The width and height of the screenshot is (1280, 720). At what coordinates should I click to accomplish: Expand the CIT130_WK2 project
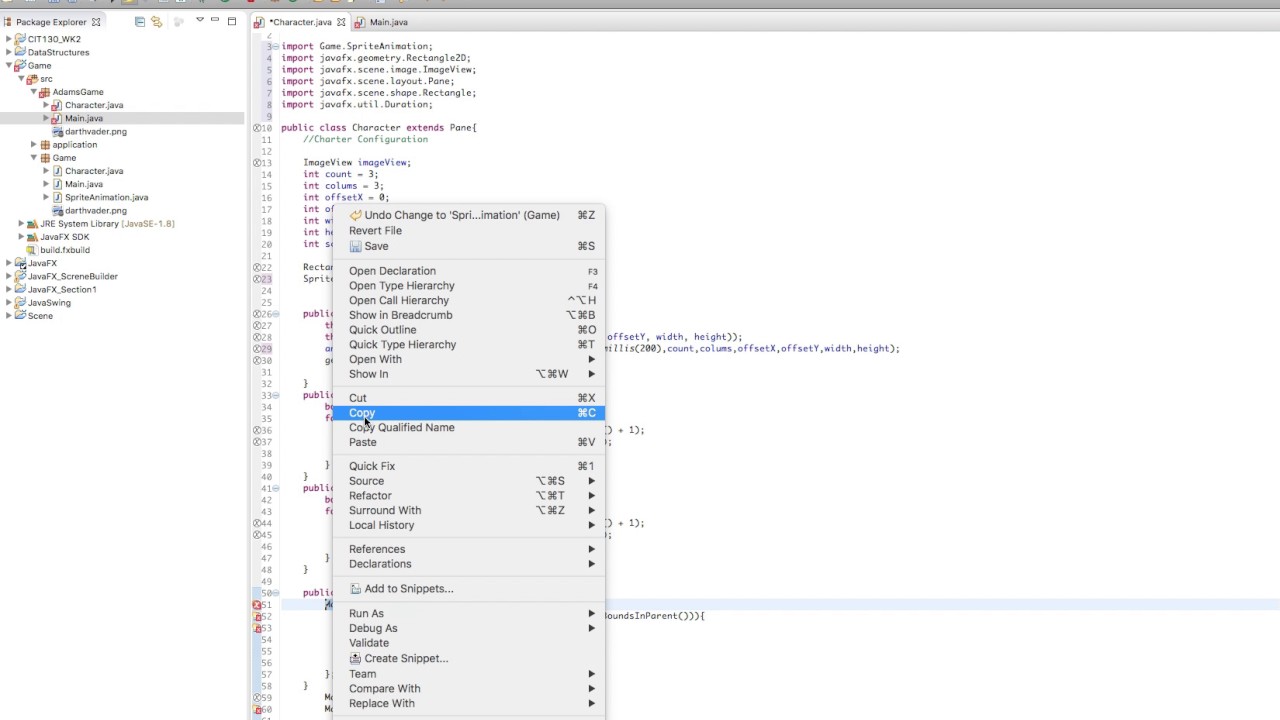click(x=9, y=39)
